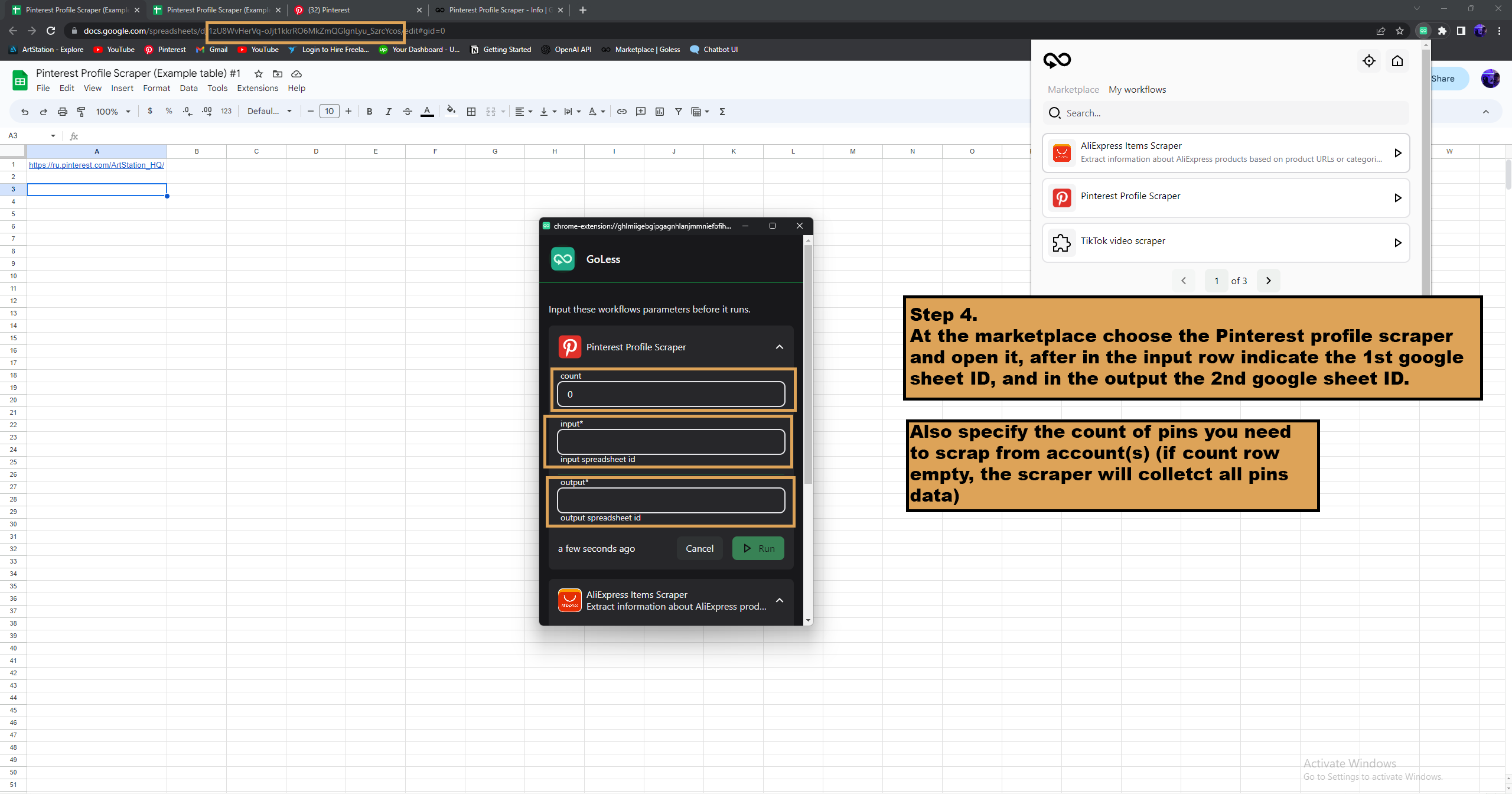This screenshot has height=794, width=1512.
Task: Click the GoLess element selector target icon
Action: click(1369, 61)
